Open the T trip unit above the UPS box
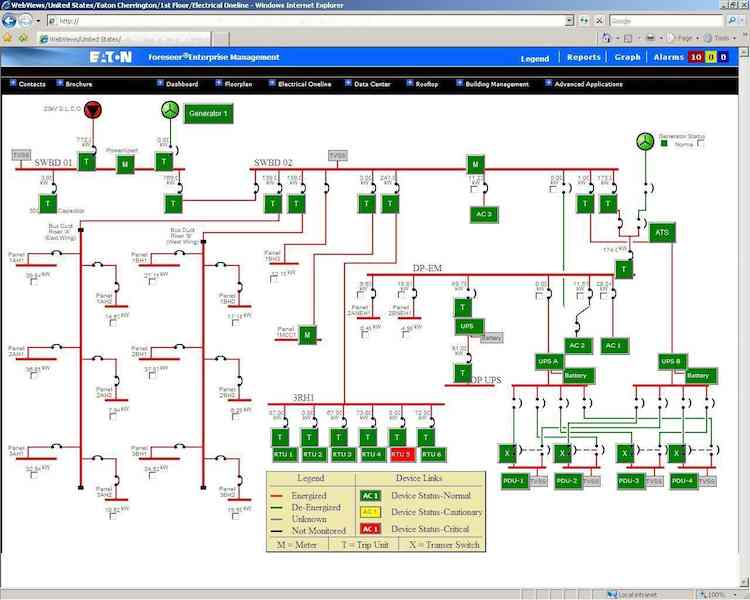Viewport: 750px width, 600px height. 463,307
